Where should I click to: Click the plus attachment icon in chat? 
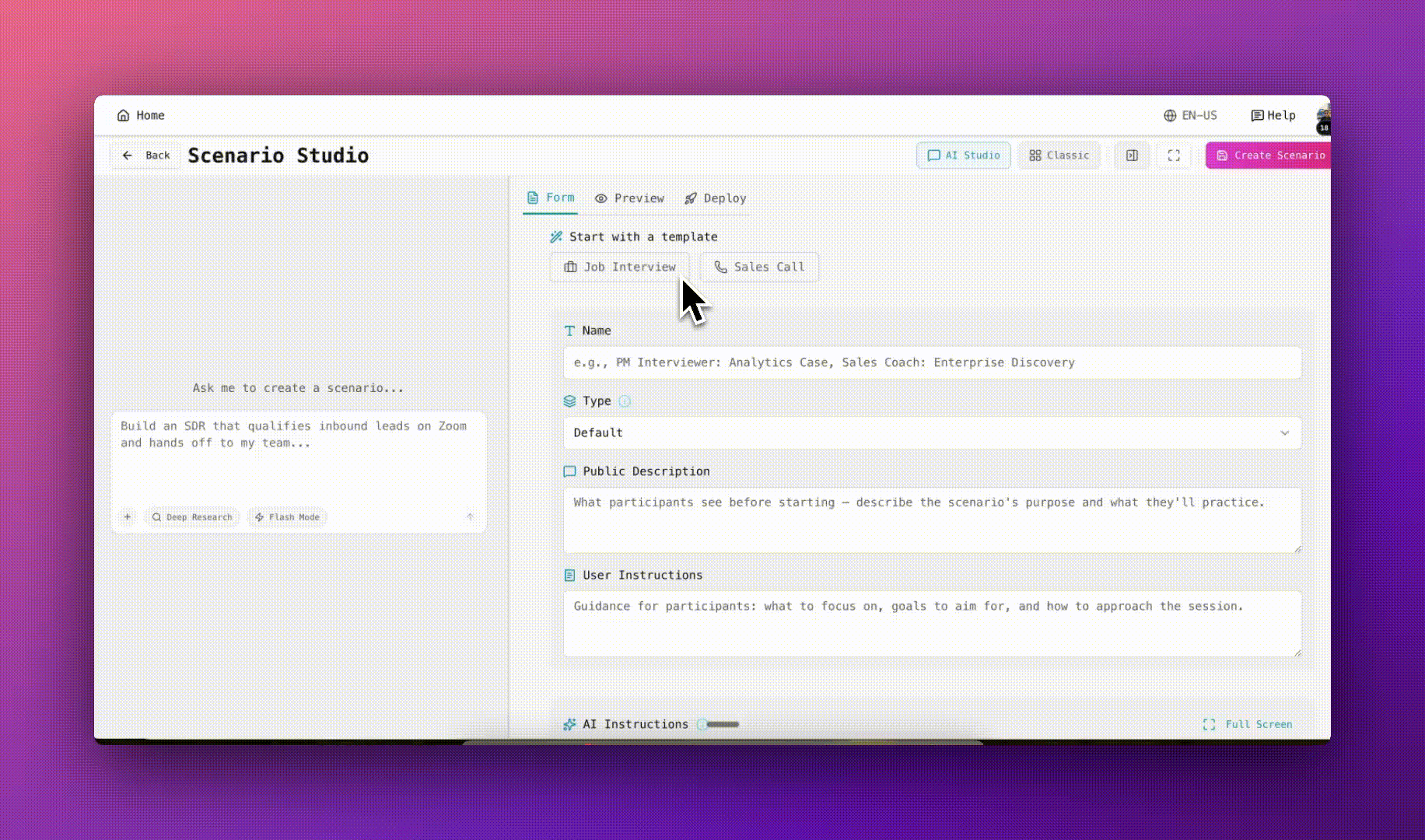(128, 517)
